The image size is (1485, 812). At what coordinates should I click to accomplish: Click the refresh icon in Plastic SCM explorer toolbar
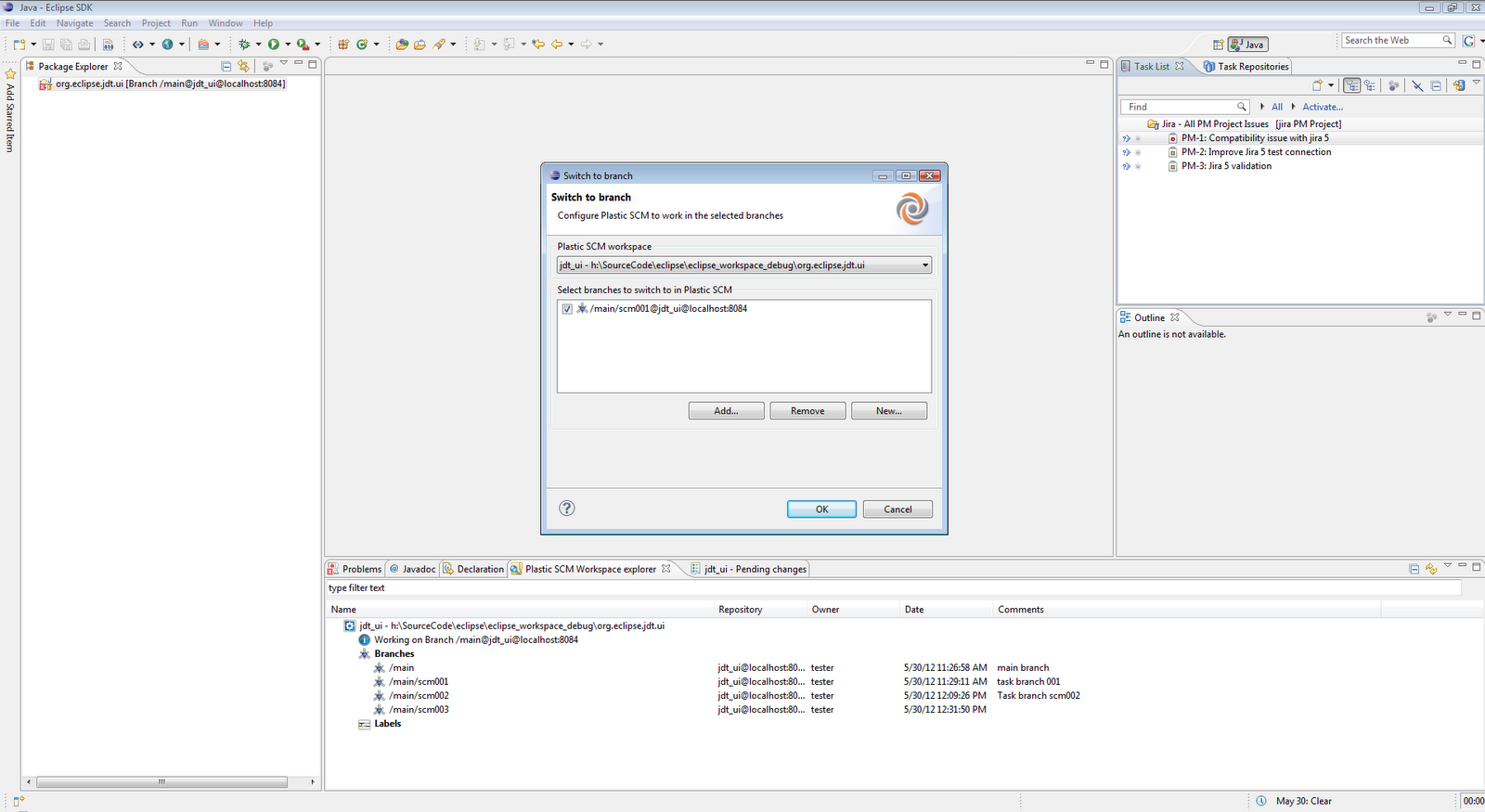[x=1431, y=569]
